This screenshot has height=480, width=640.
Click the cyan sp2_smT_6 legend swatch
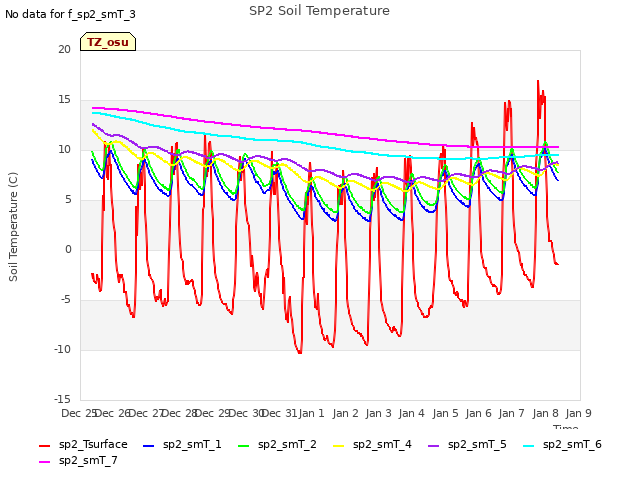click(x=529, y=446)
